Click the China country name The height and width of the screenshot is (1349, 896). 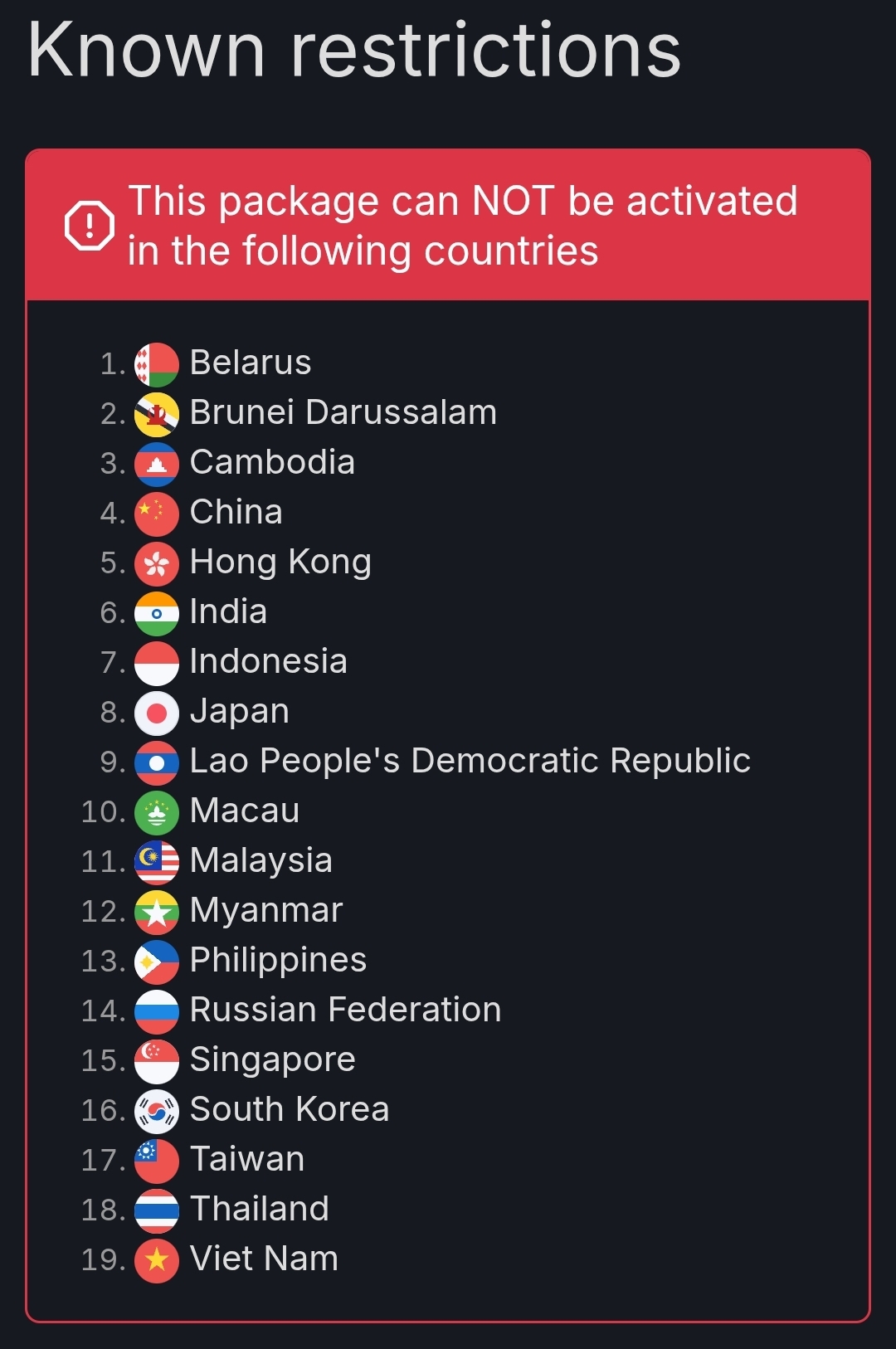[x=236, y=512]
